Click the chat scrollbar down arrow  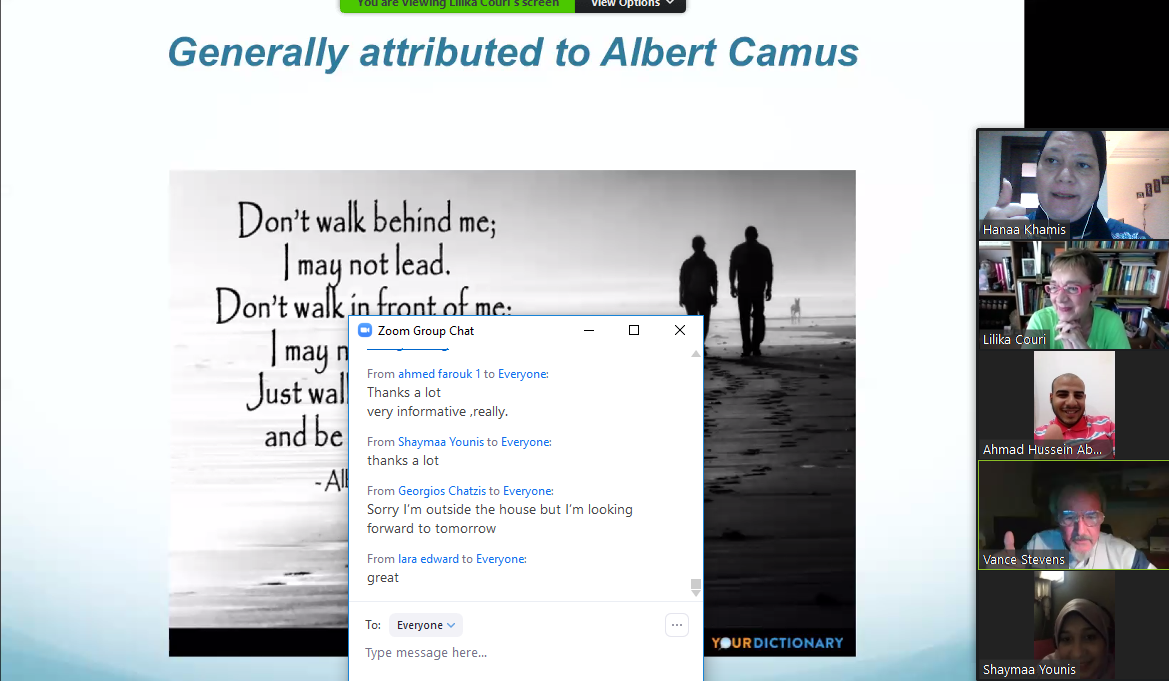click(696, 594)
